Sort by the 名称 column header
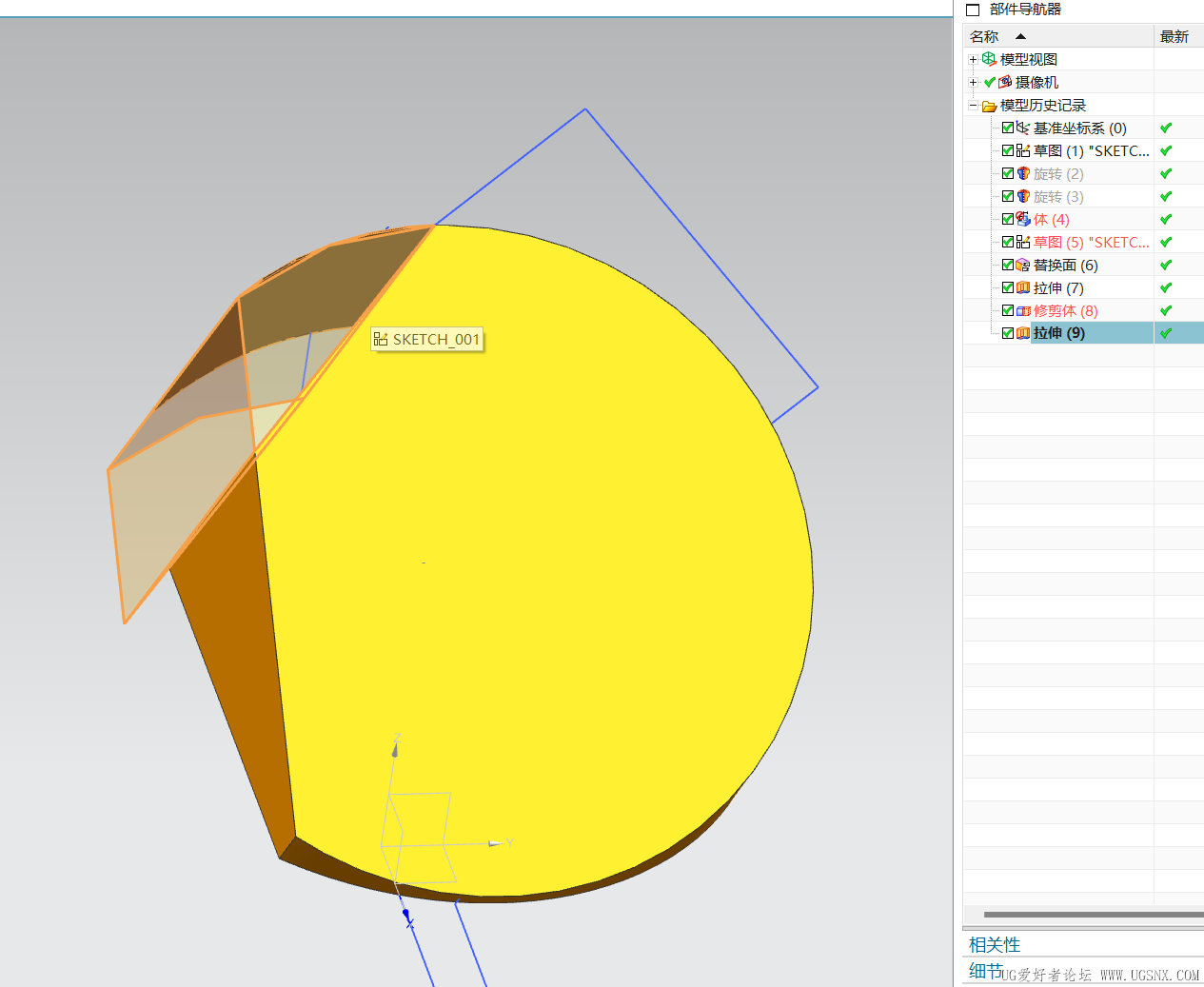 (x=984, y=36)
